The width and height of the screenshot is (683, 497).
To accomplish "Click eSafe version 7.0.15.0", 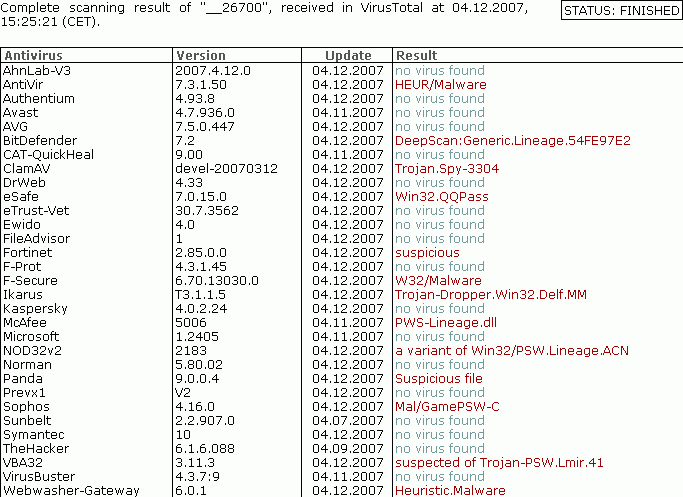I will click(201, 196).
